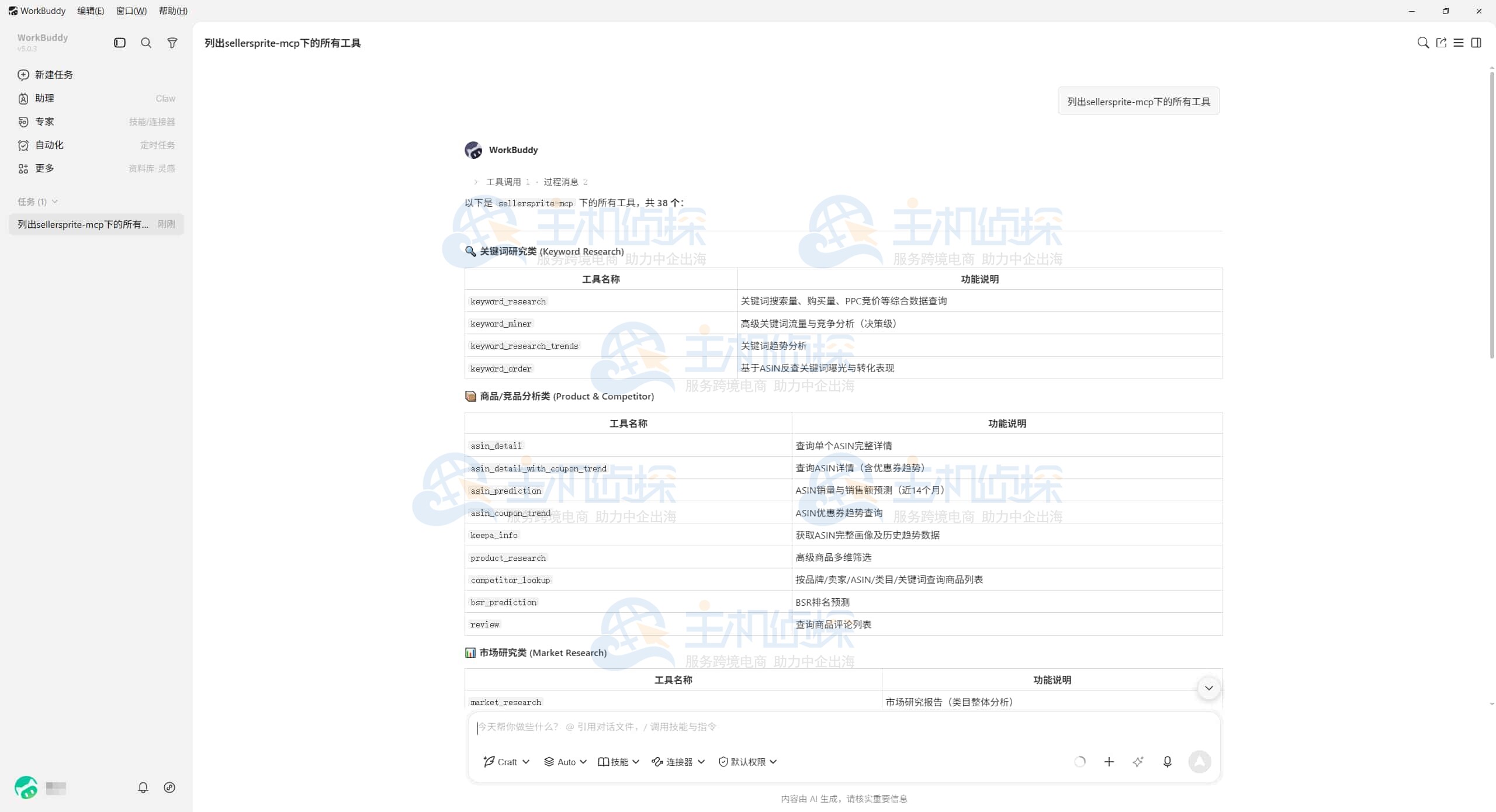Click the sparkle prompt-enhance icon
Screen dimensions: 1496x812
click(1138, 762)
